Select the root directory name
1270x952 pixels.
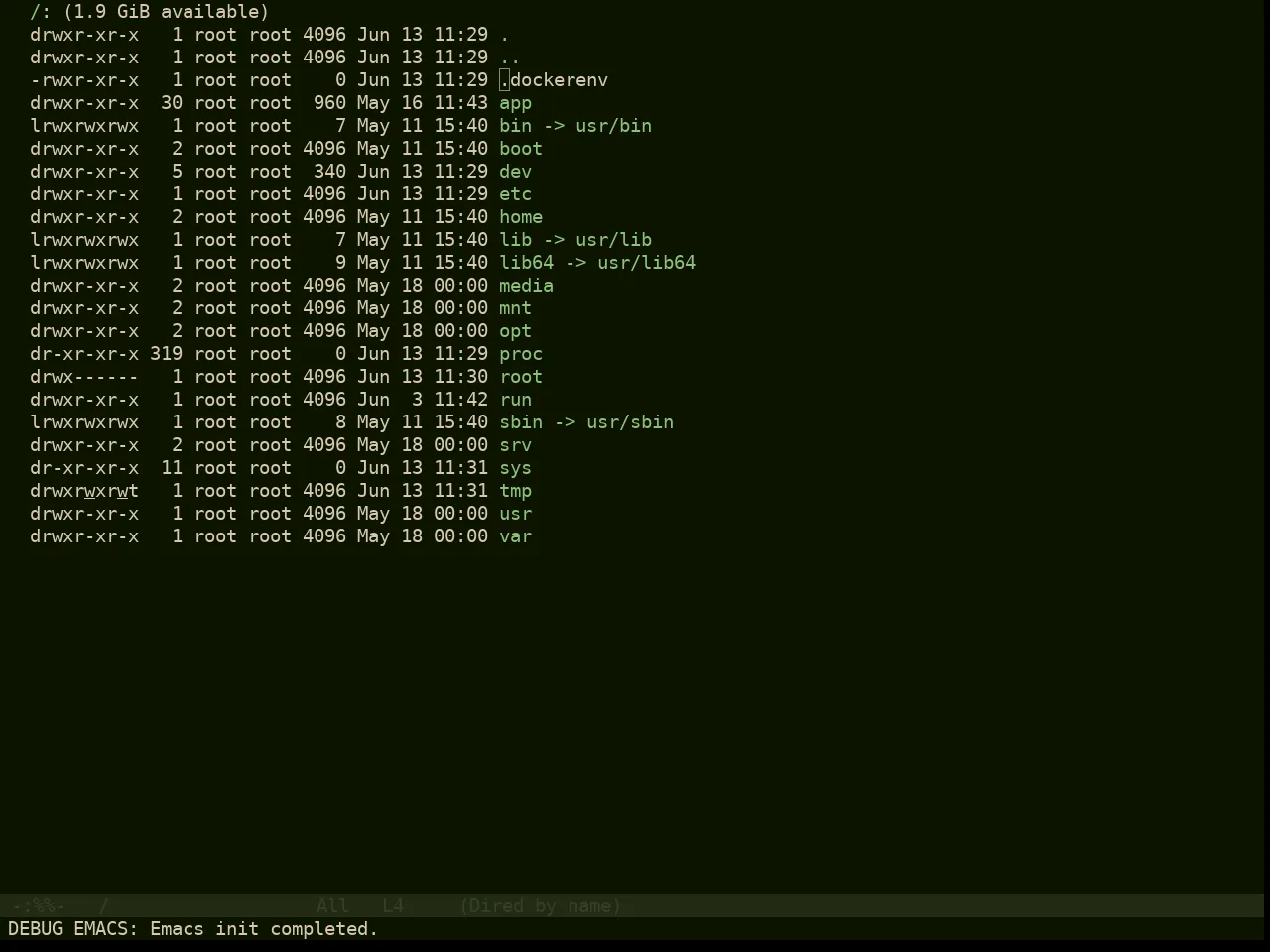pos(521,377)
